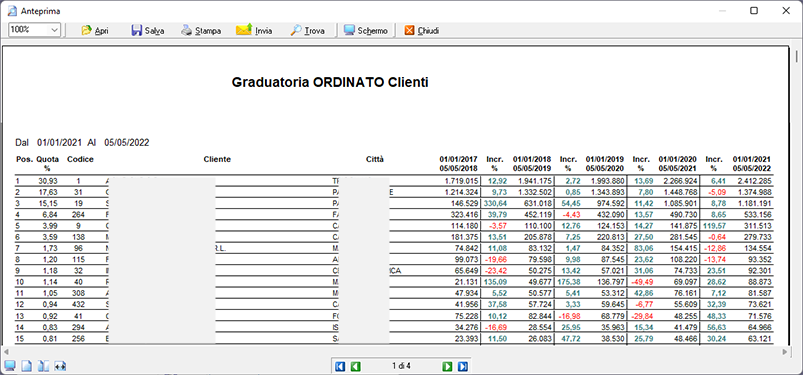Save the report with Salva

pyautogui.click(x=147, y=31)
